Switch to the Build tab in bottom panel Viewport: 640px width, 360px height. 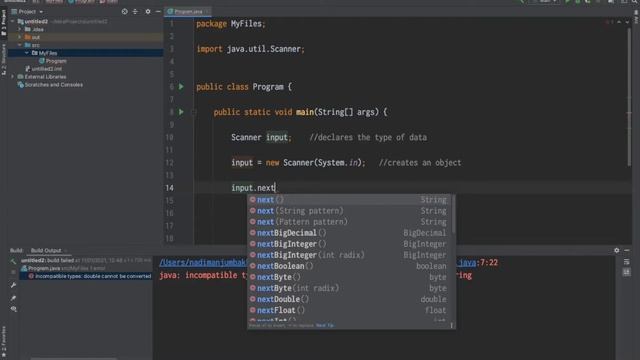[x=16, y=250]
